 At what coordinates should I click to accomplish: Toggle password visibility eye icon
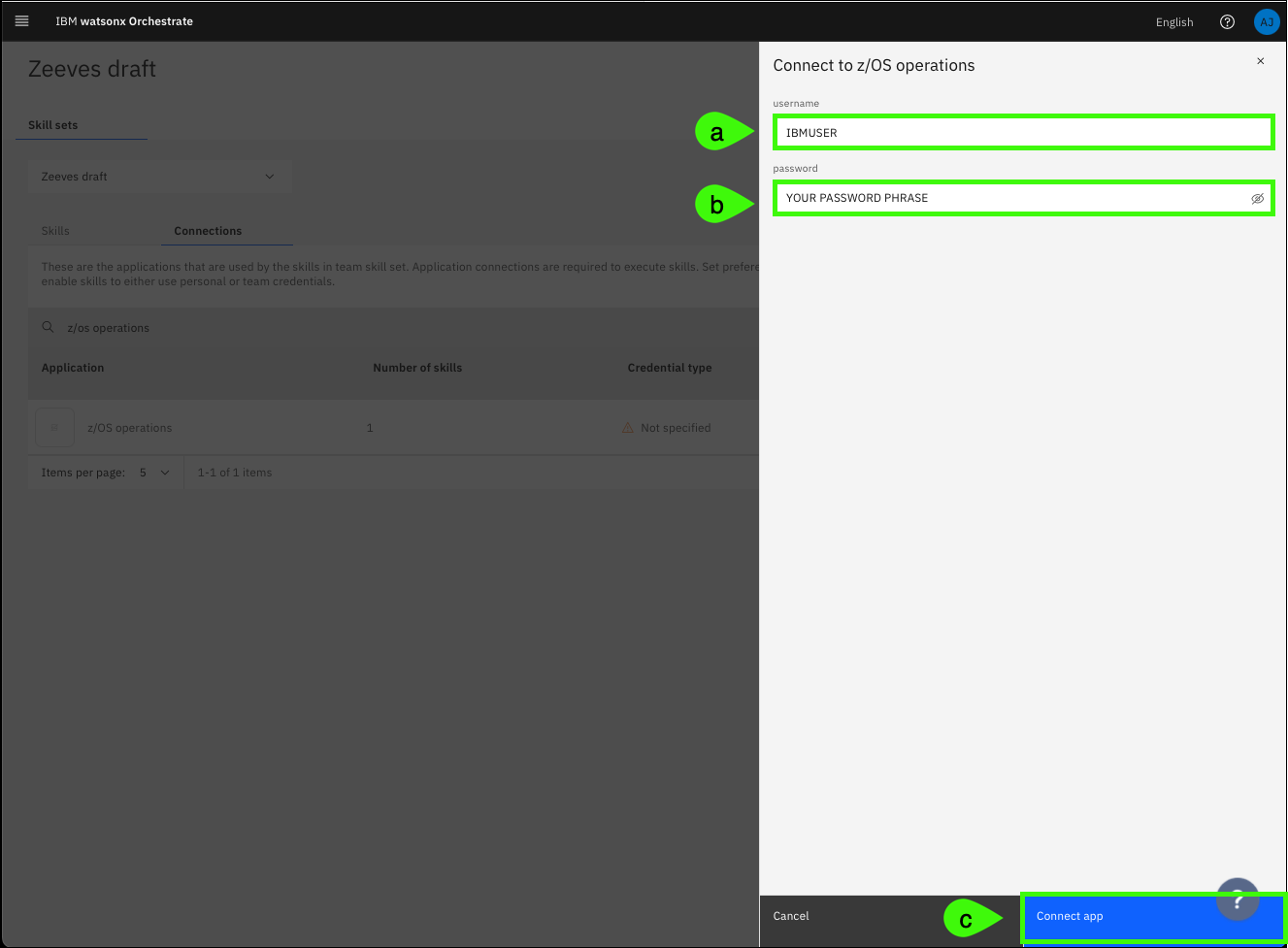click(1257, 198)
